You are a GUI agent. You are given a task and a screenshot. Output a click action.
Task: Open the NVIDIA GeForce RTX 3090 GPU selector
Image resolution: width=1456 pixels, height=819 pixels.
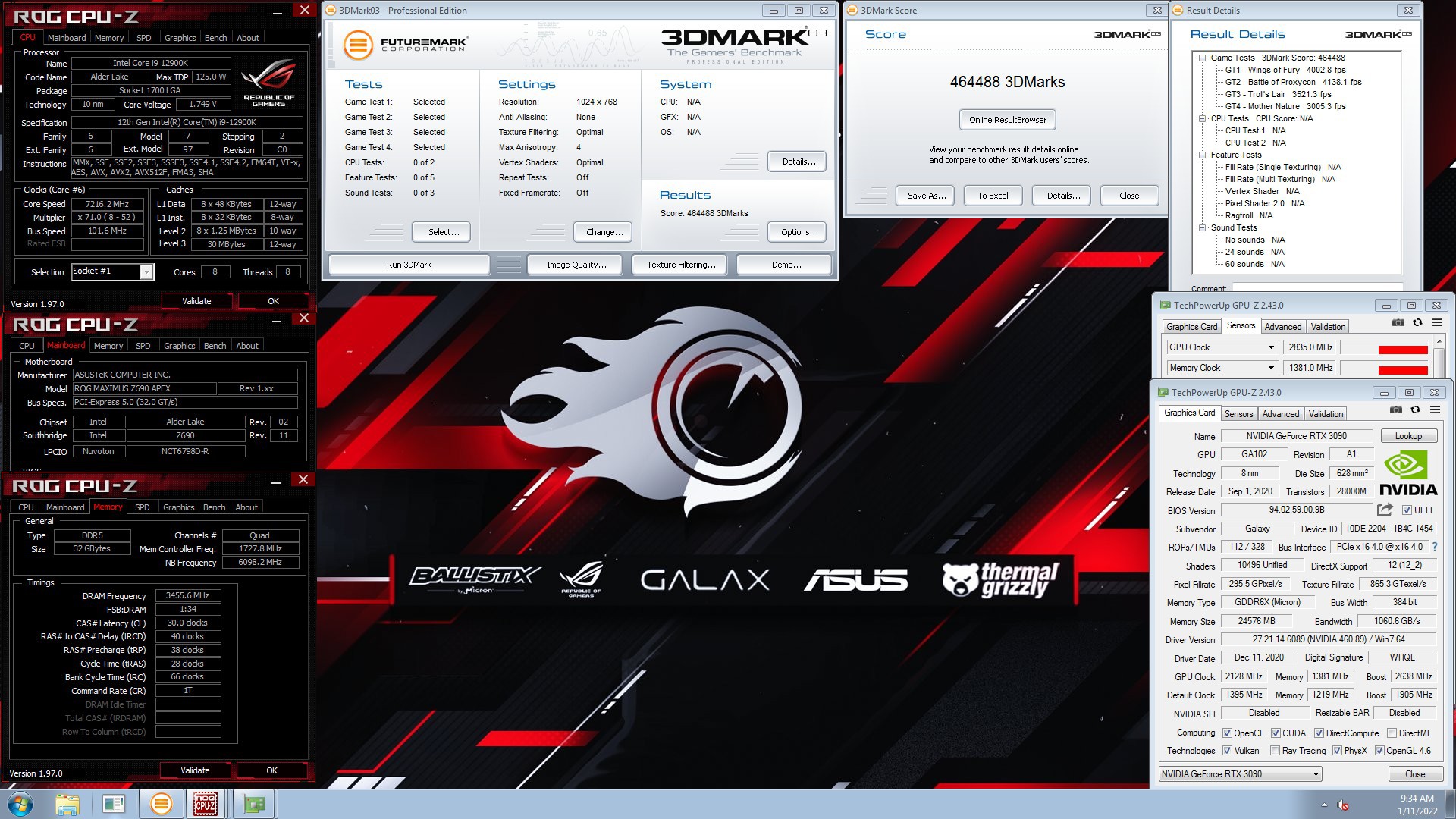click(x=1240, y=774)
